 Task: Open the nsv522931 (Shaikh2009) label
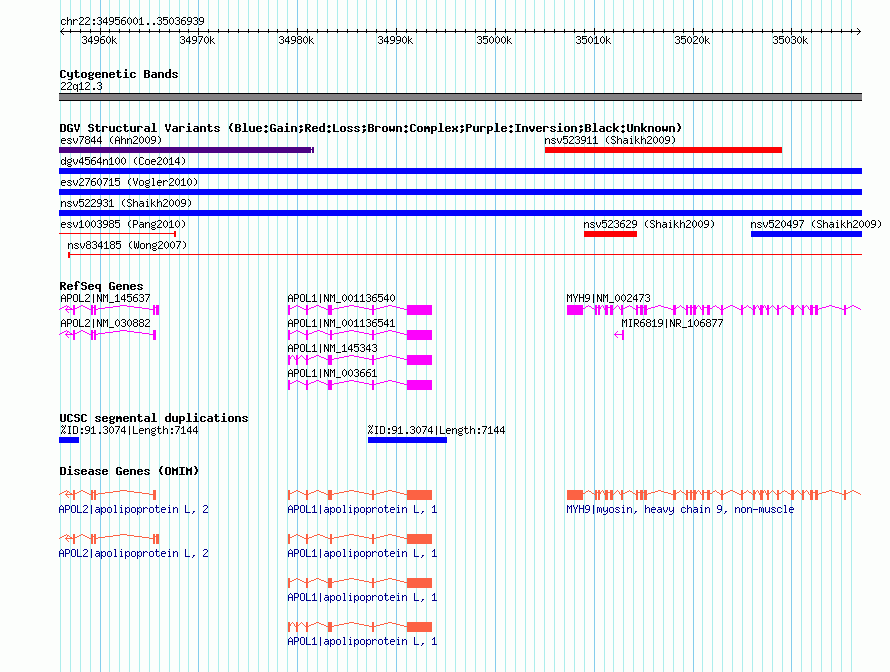[x=126, y=203]
